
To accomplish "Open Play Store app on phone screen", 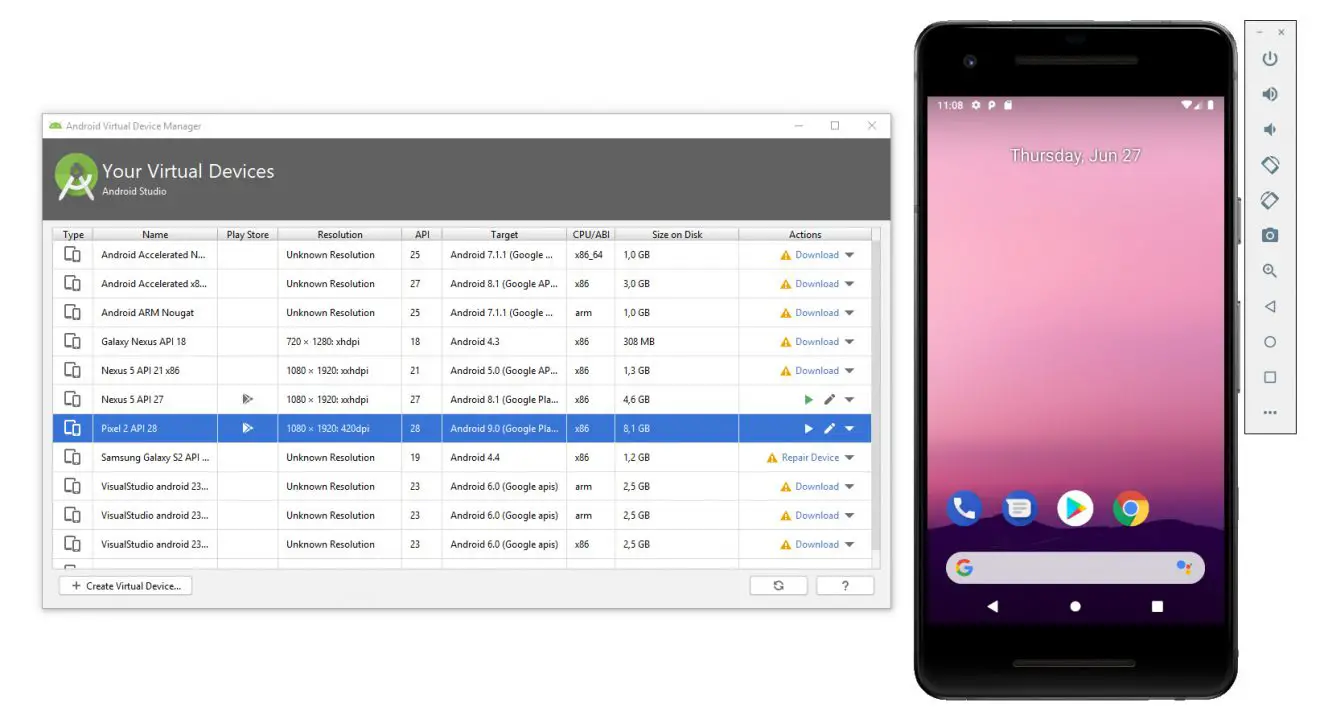I will pos(1075,509).
